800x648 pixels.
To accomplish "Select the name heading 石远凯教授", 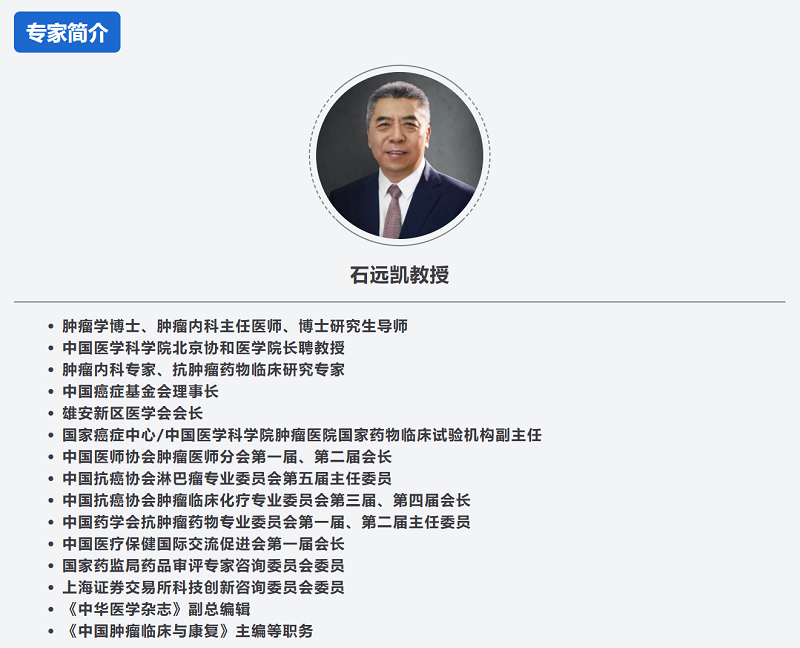I will pyautogui.click(x=399, y=275).
